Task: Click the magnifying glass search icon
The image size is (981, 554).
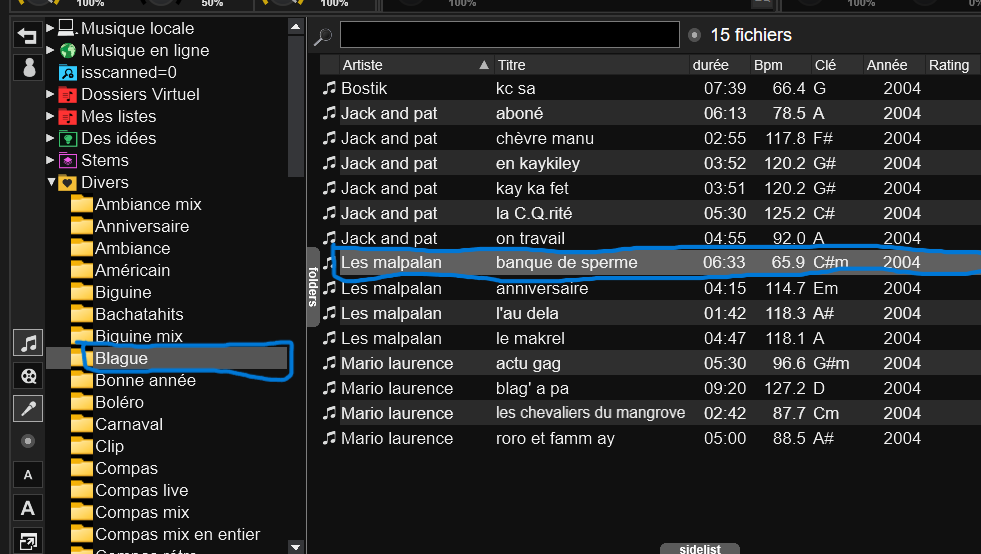Action: point(323,37)
